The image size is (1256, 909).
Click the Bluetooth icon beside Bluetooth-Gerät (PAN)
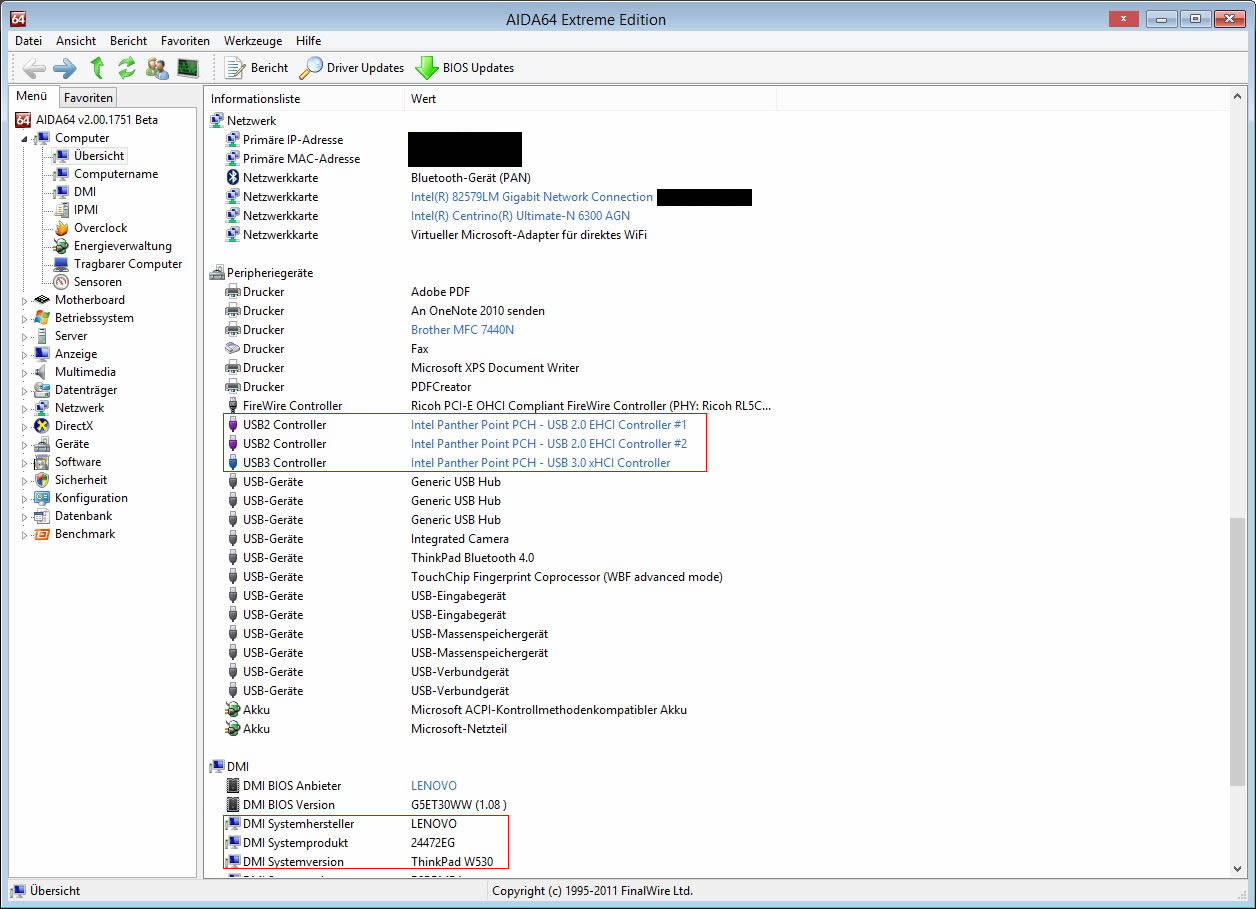pyautogui.click(x=233, y=178)
